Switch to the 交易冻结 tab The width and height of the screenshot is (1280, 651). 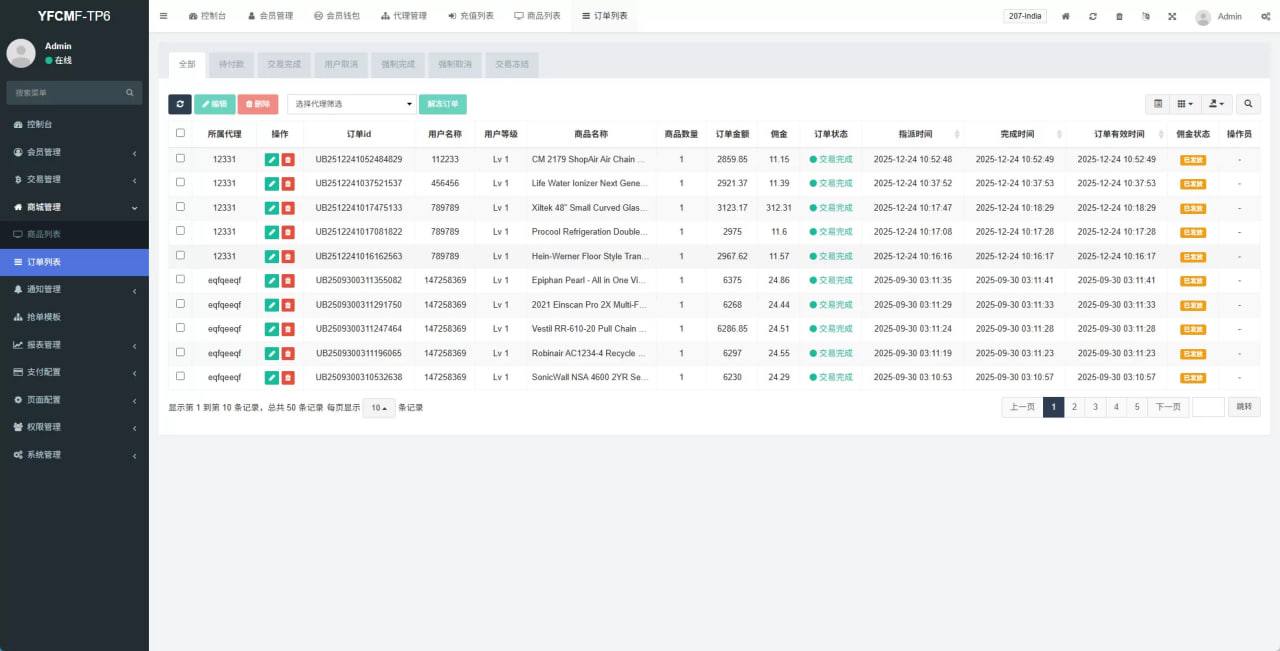[x=512, y=64]
